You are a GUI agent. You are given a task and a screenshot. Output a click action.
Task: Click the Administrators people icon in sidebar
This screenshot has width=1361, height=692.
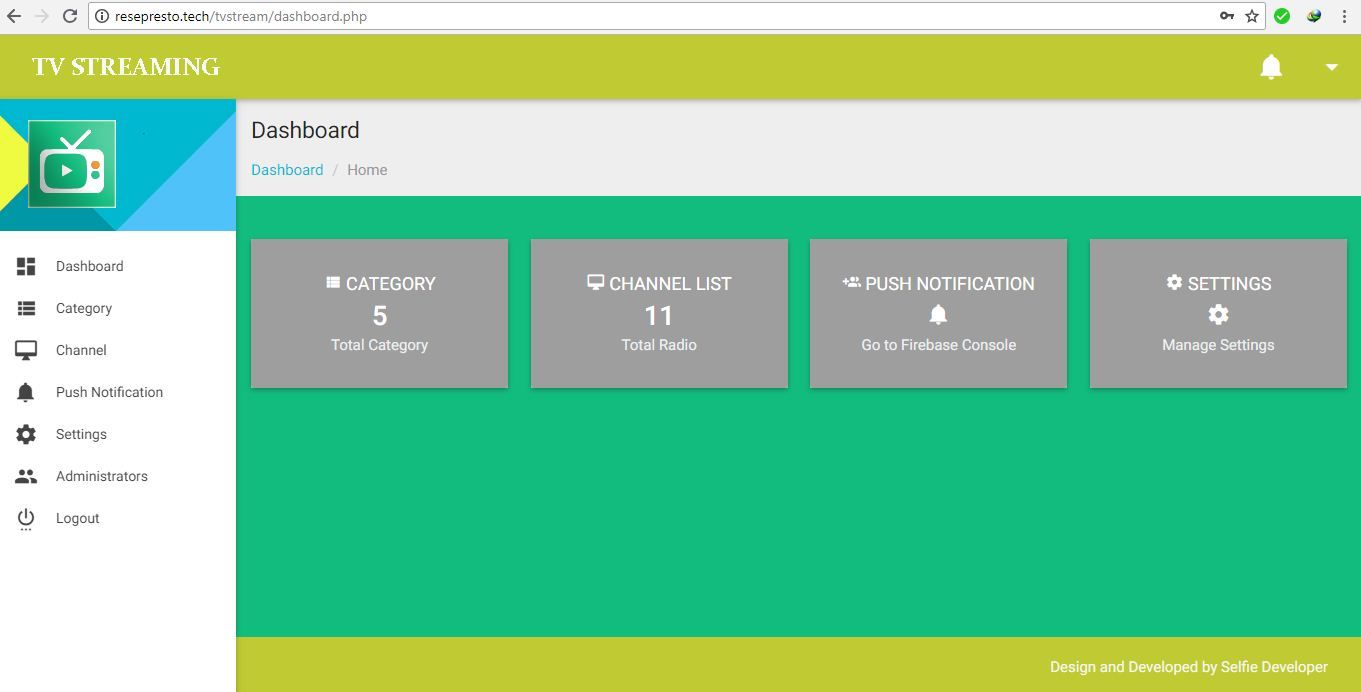(x=26, y=476)
